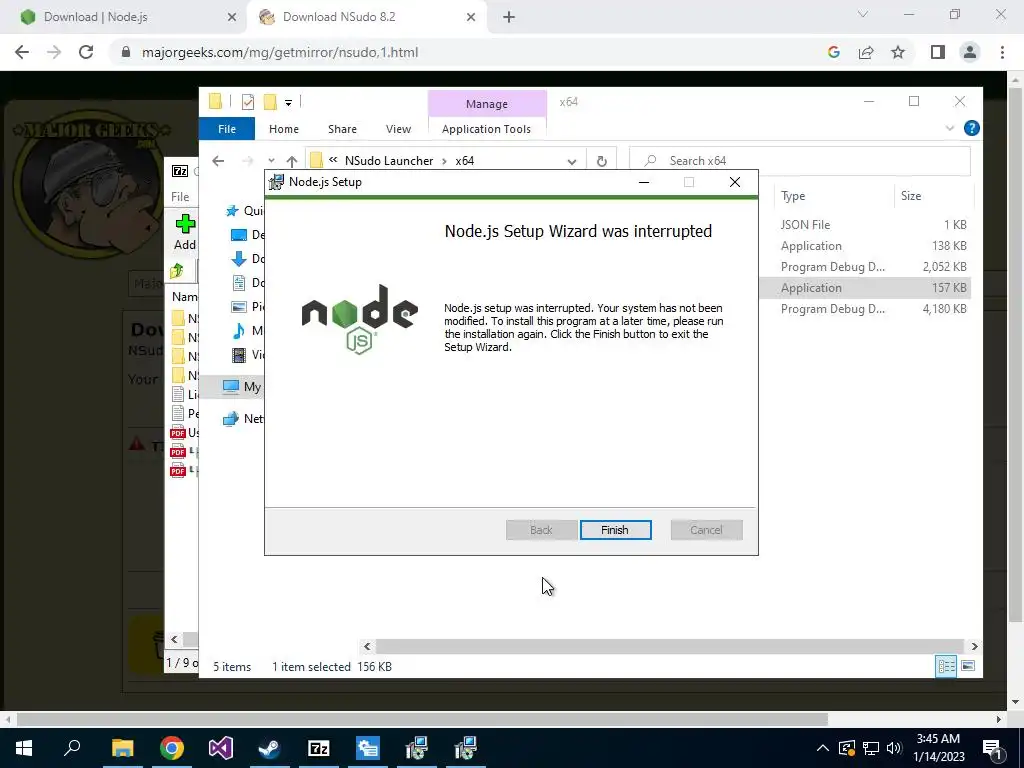Switch to large icons view in Explorer

(x=968, y=666)
